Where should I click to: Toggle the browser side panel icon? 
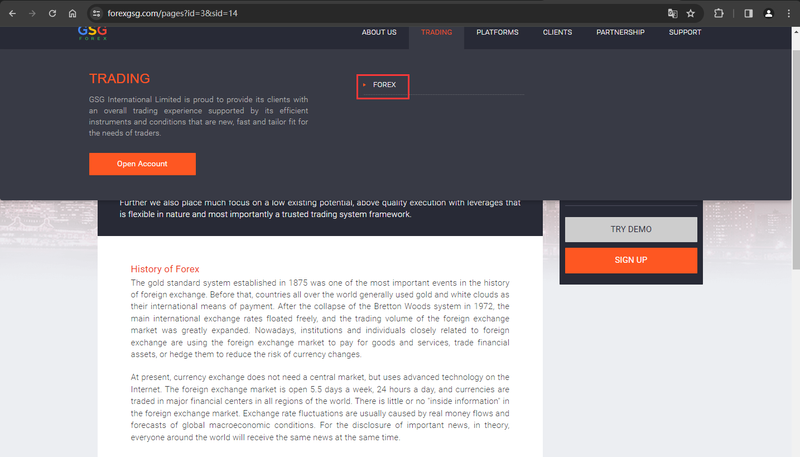pos(748,13)
